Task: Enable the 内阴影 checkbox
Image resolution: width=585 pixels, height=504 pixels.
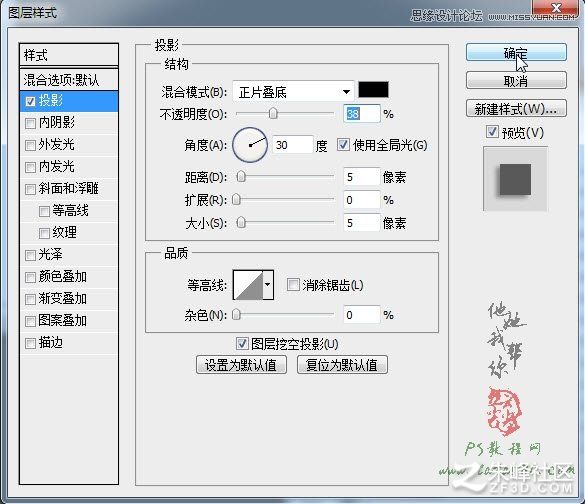Action: [x=30, y=123]
